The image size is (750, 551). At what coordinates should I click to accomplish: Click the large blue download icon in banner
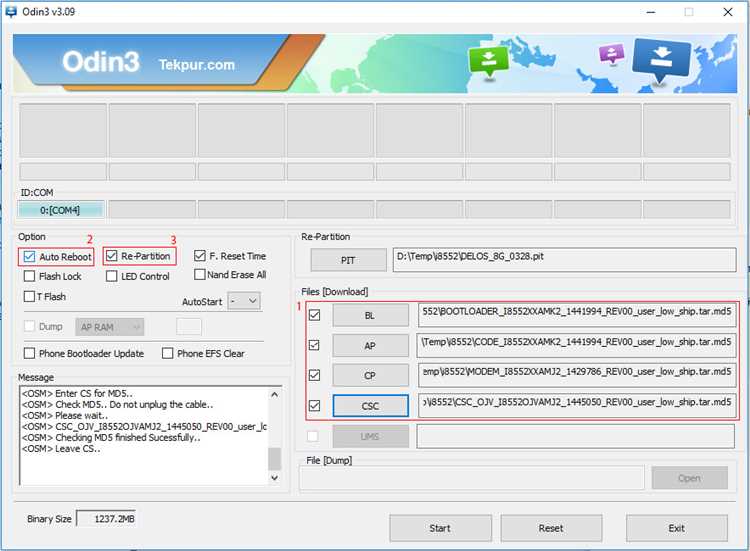(x=662, y=60)
